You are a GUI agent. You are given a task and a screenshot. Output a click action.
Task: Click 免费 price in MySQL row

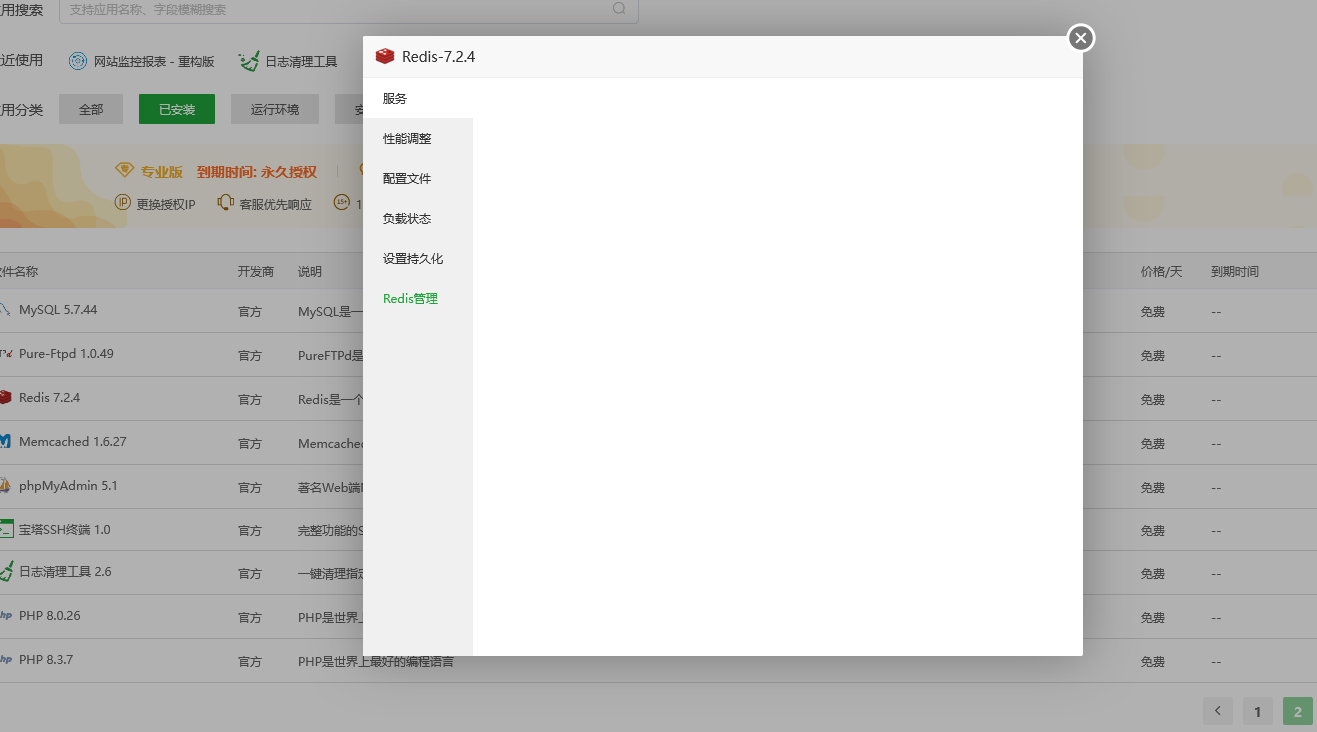1153,312
